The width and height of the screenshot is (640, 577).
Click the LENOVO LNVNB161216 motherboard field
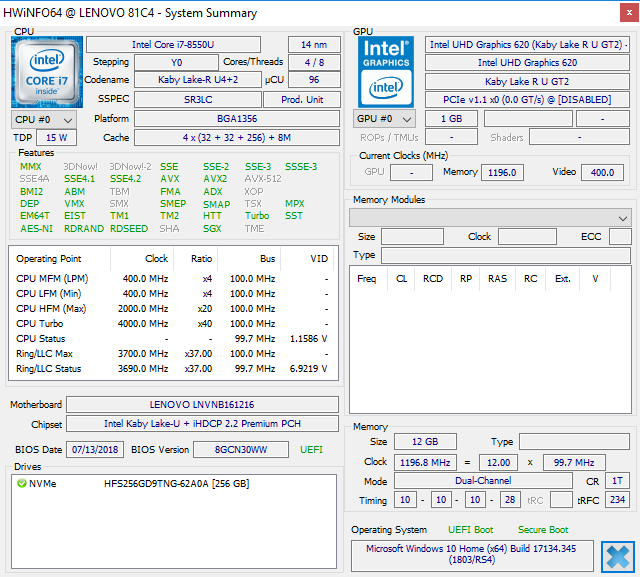point(201,405)
